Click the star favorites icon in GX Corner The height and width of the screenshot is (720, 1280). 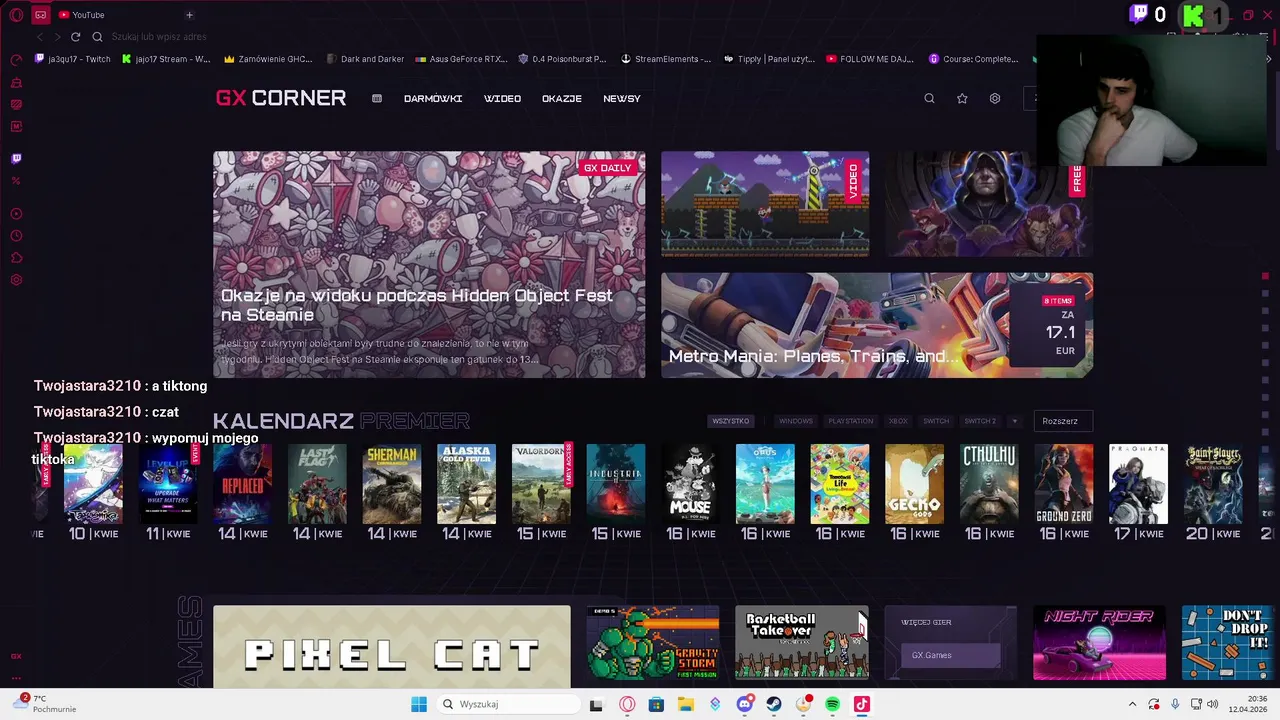point(962,99)
